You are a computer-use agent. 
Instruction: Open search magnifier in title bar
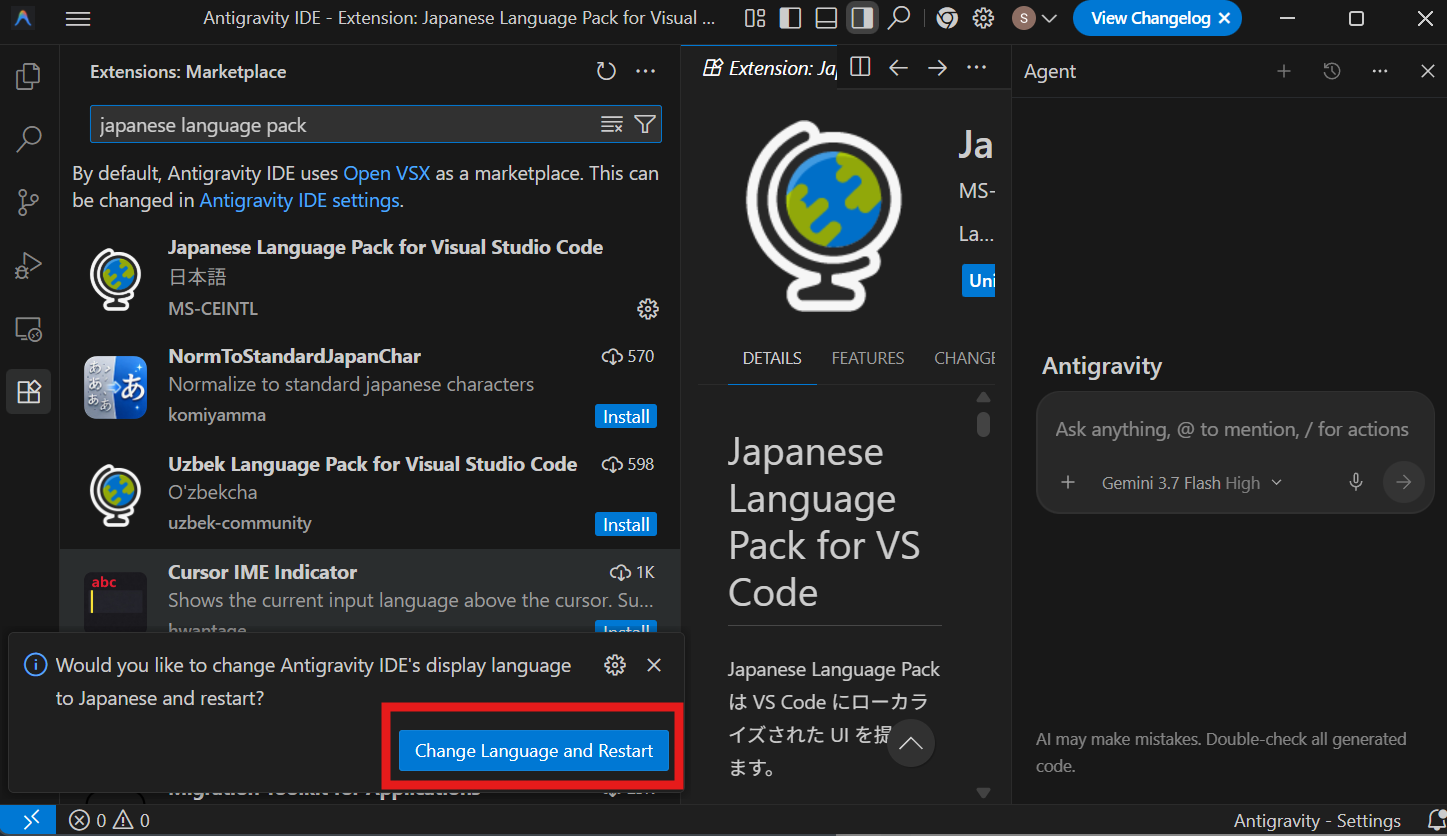(899, 18)
